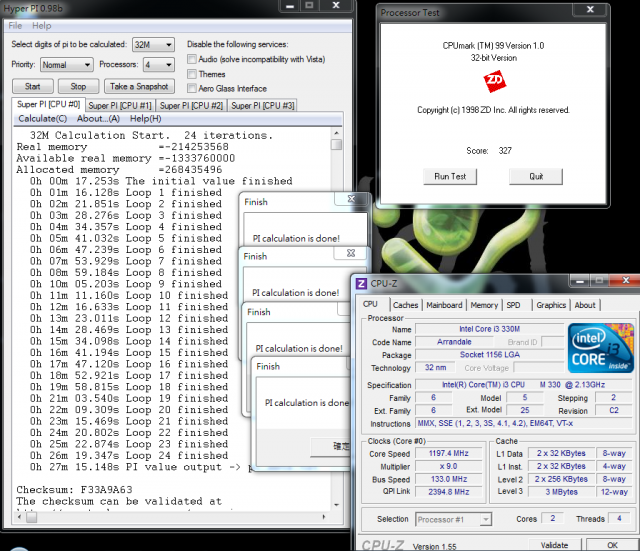Open Hyper PI Help menu
The image size is (640, 551).
coord(42,26)
